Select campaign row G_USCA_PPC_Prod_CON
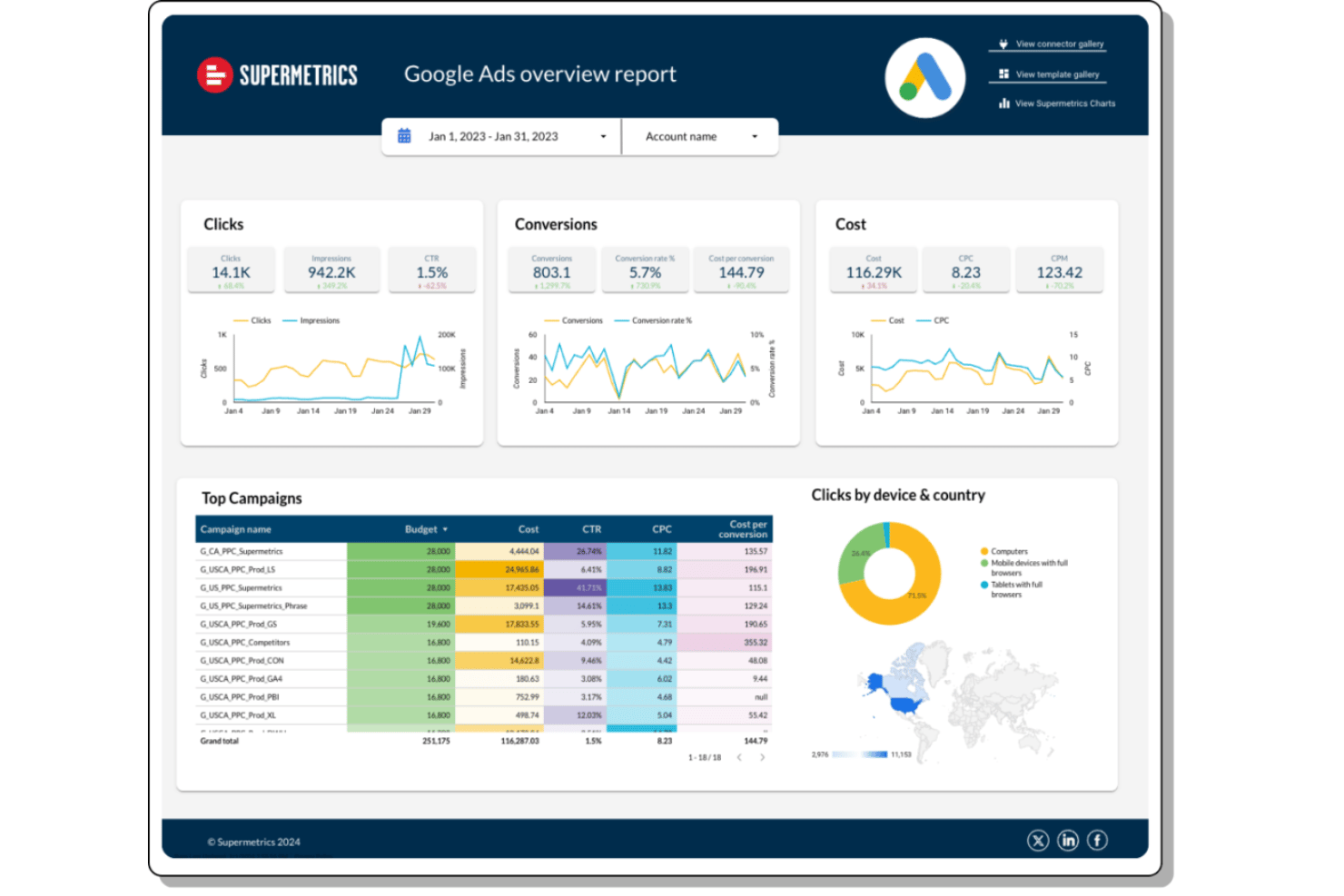Viewport: 1344px width, 896px height. point(484,660)
